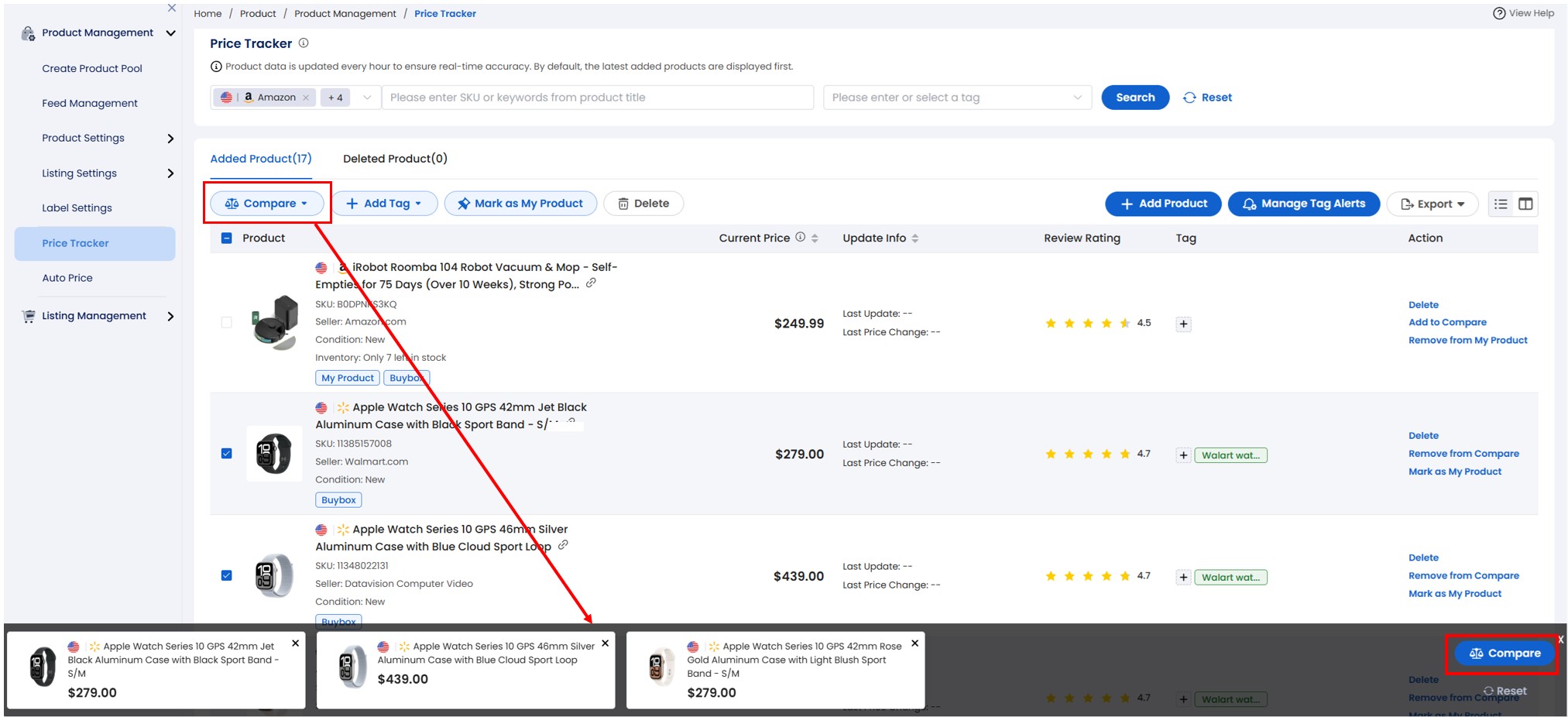Click Product Management sidebar lock icon
Viewport: 1568px width, 717px height.
pos(28,33)
